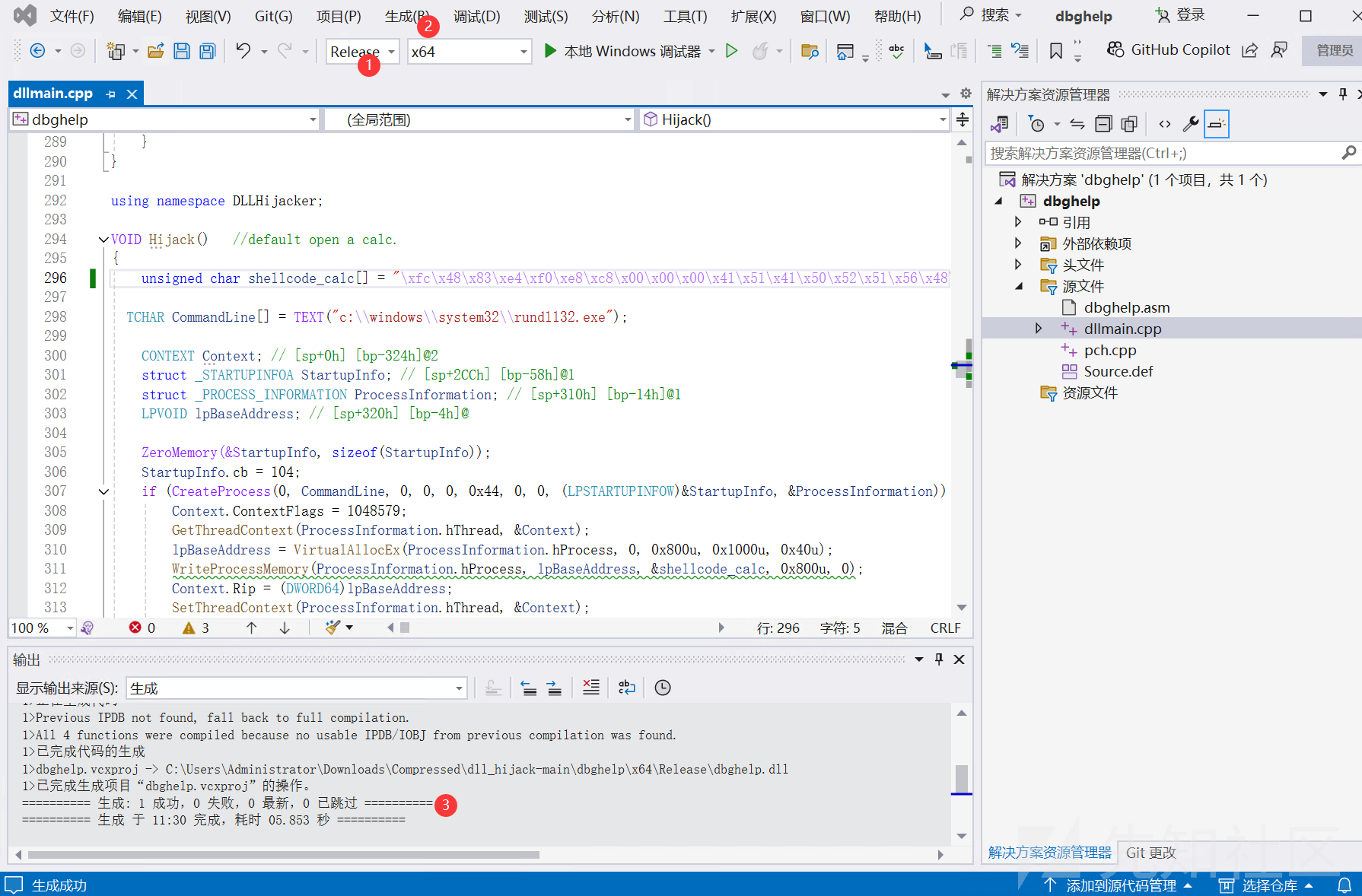Open the 调试(D) menu
The width and height of the screenshot is (1362, 896).
[x=477, y=16]
